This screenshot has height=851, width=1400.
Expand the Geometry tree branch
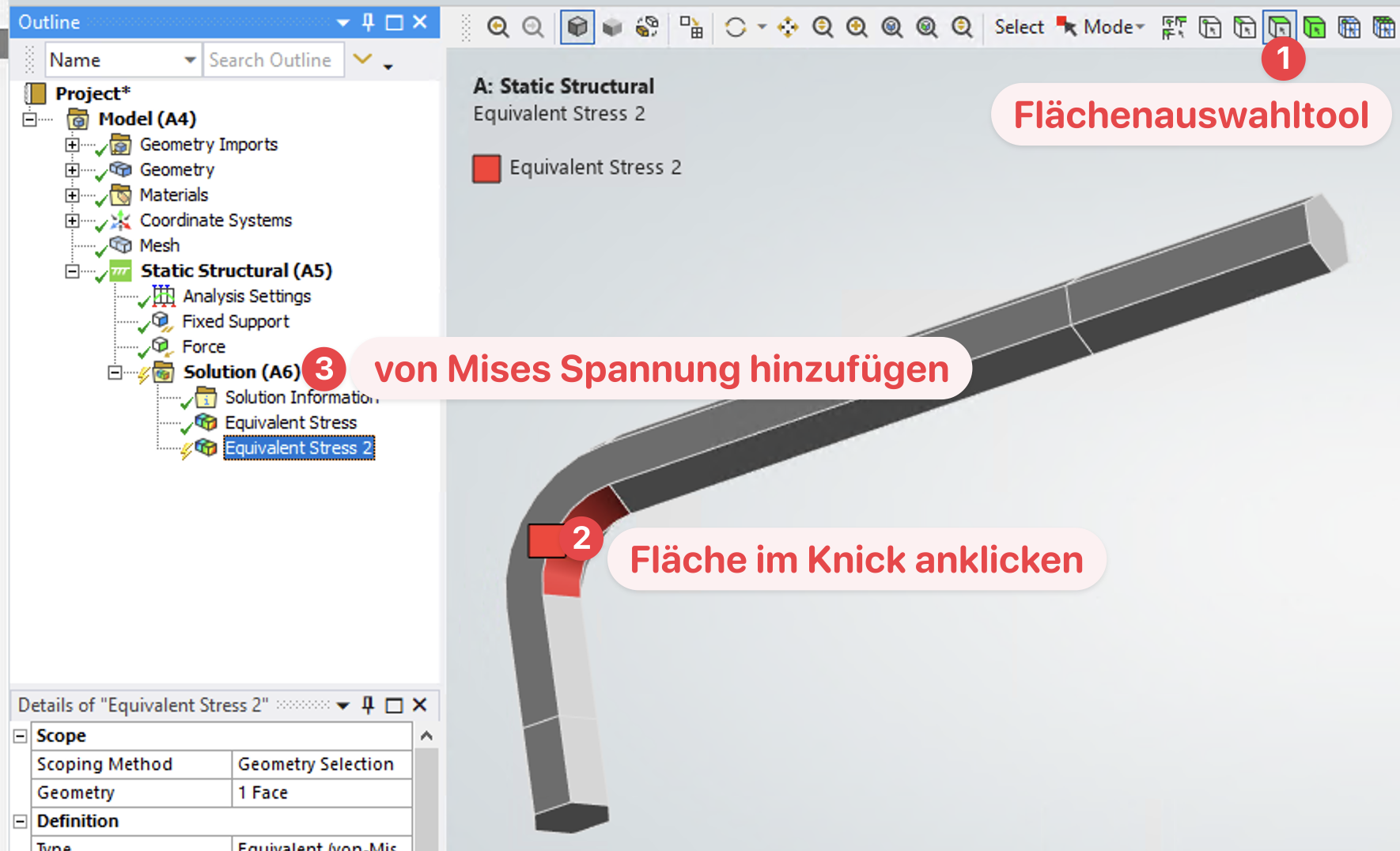[x=72, y=169]
